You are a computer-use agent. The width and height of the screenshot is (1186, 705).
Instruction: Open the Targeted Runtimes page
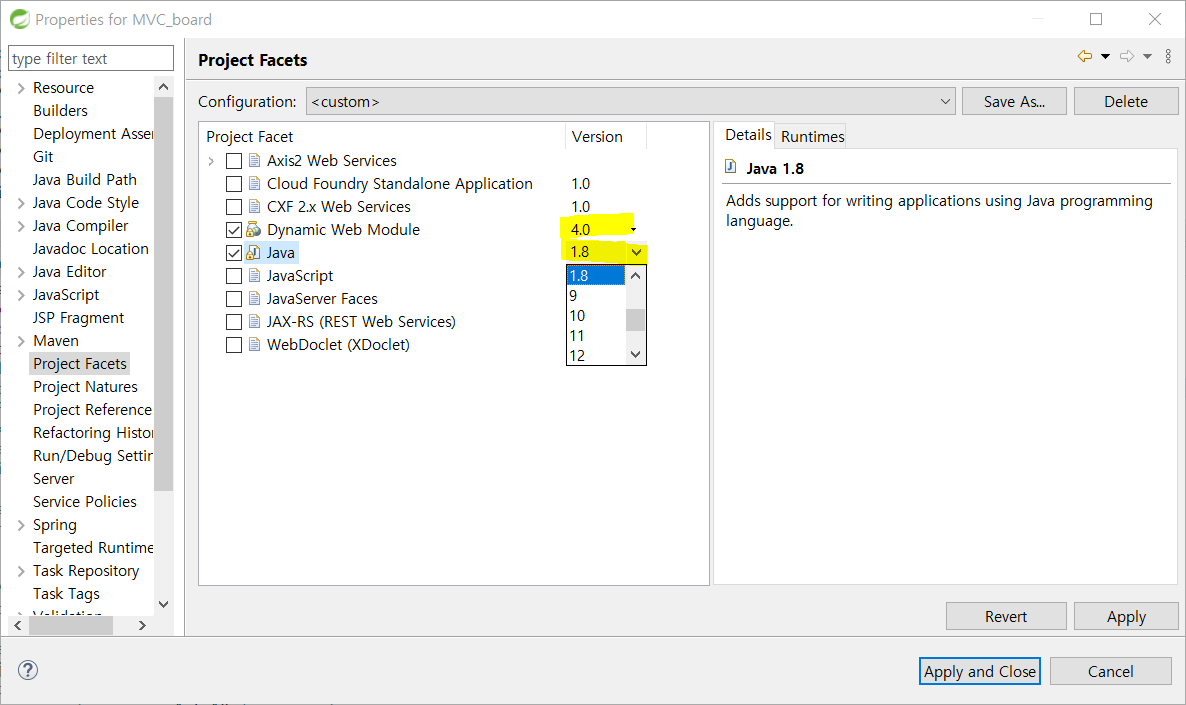pyautogui.click(x=93, y=548)
